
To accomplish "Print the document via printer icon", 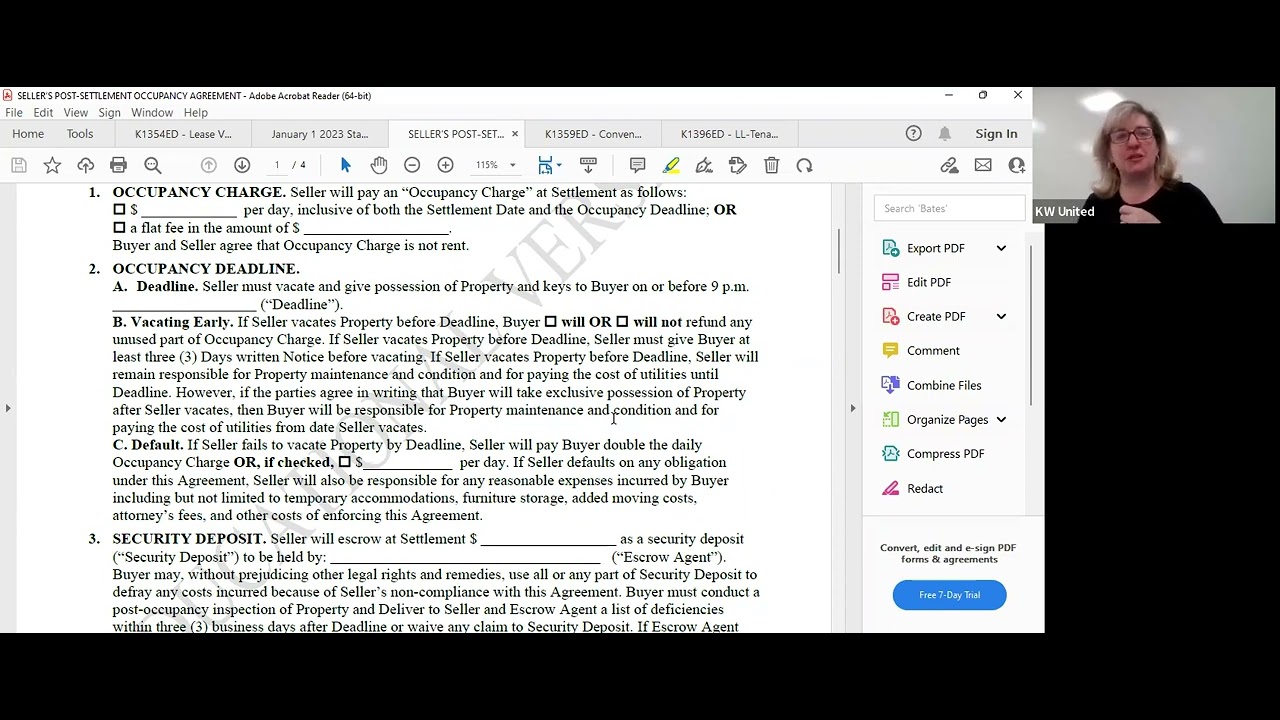I will [118, 165].
